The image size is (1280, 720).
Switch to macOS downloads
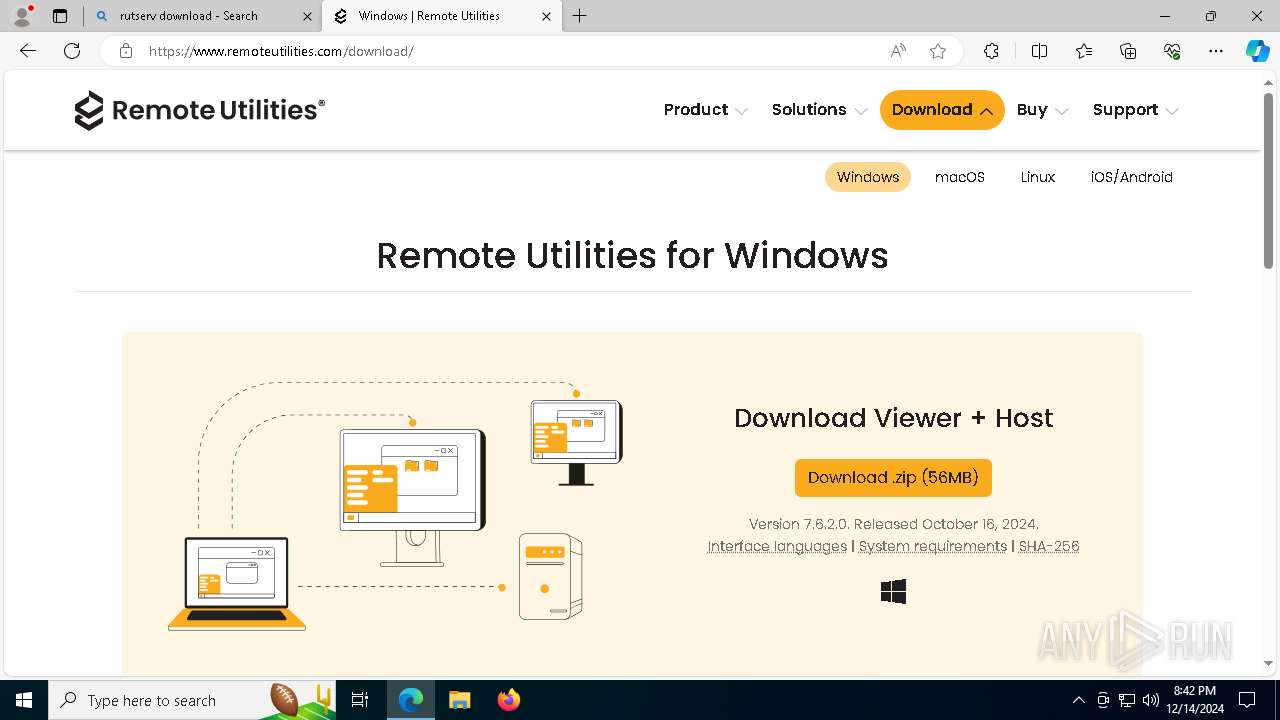coord(960,177)
